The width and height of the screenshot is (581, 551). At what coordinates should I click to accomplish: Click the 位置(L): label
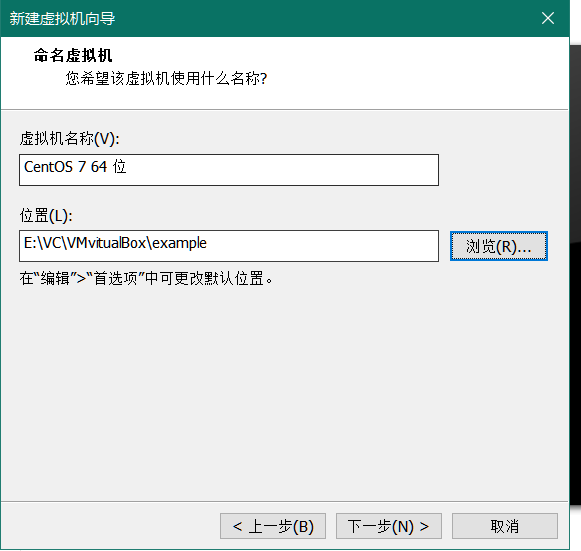(x=46, y=216)
